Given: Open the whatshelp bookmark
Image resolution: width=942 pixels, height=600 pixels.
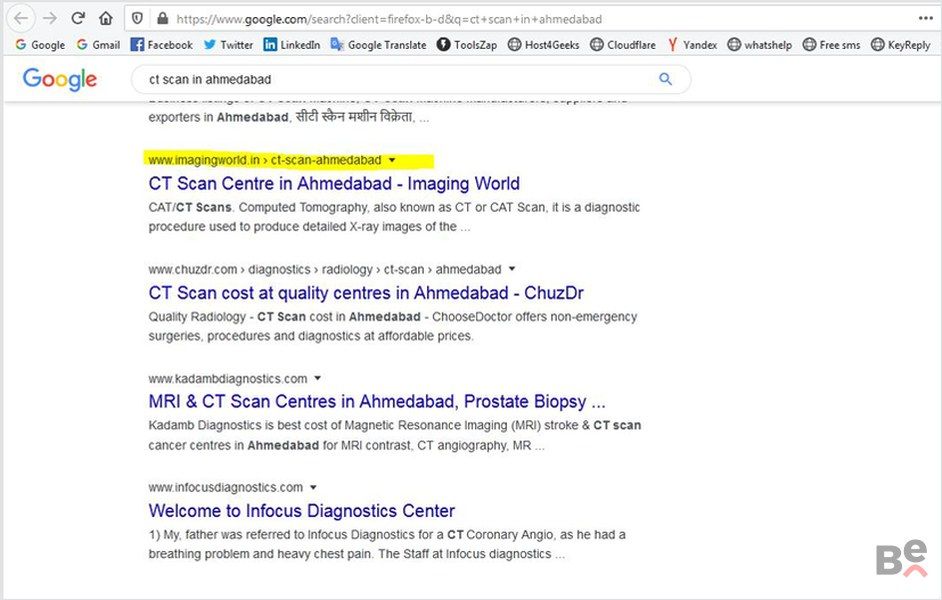Looking at the screenshot, I should [759, 44].
